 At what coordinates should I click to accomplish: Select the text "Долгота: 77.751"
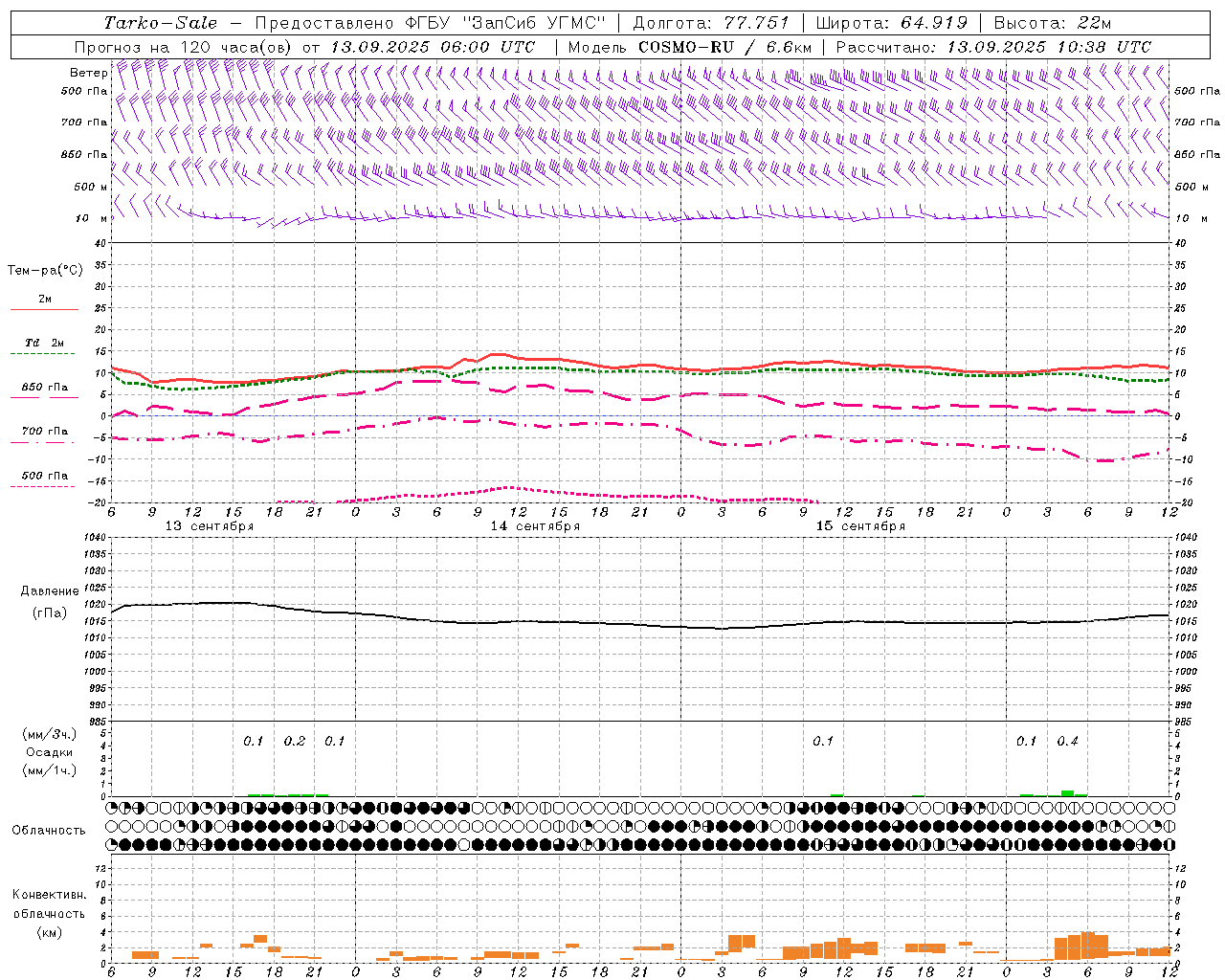click(x=712, y=23)
